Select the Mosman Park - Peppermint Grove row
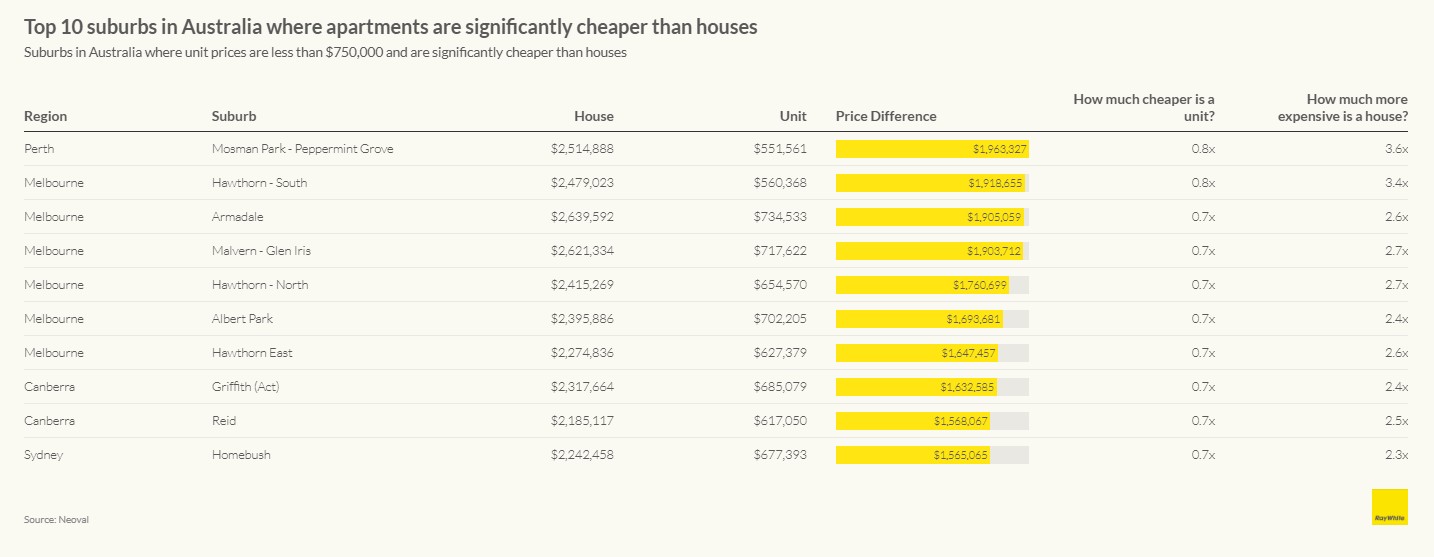The image size is (1434, 557). click(302, 149)
